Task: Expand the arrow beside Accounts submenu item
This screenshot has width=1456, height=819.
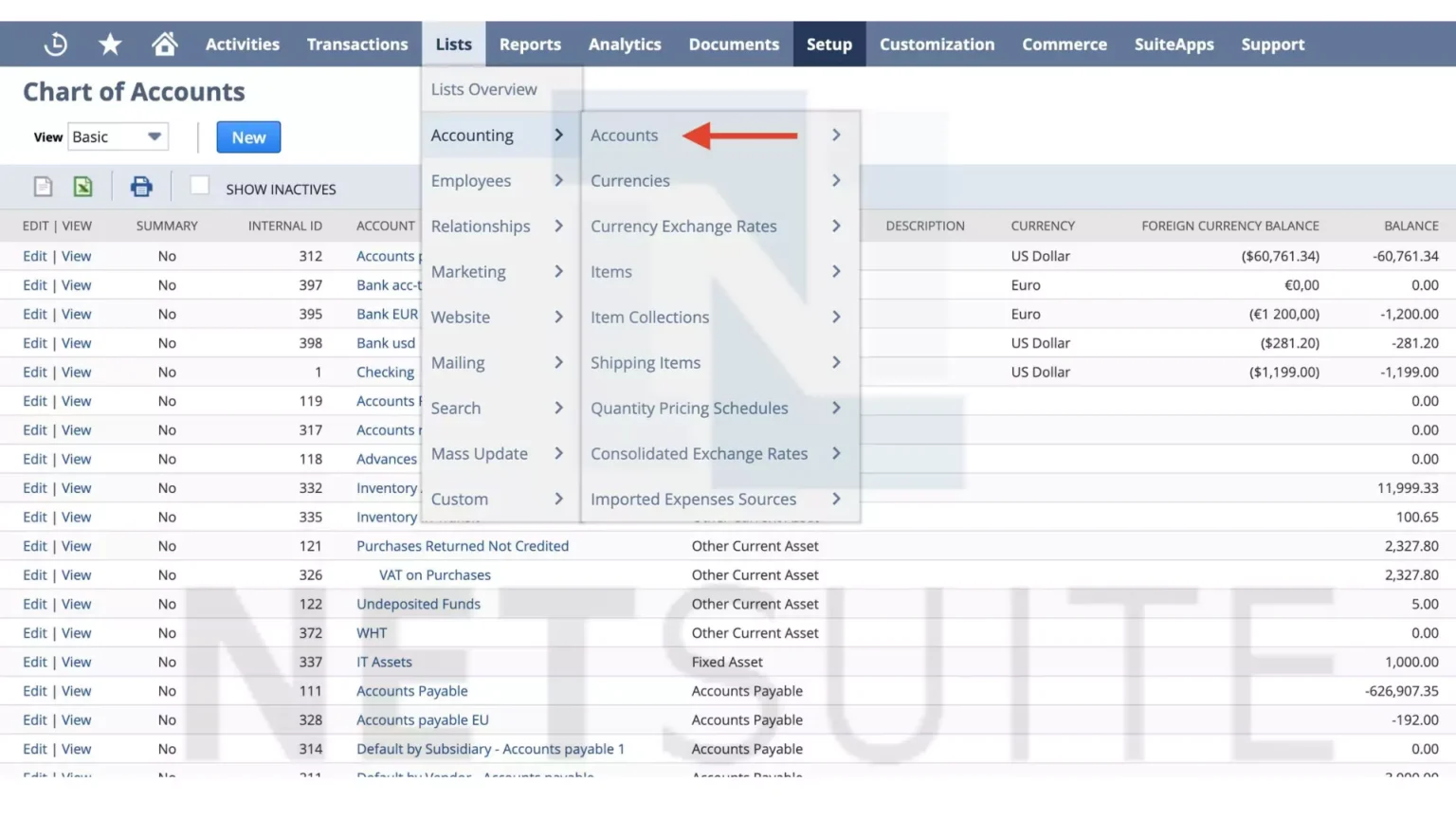Action: [836, 135]
